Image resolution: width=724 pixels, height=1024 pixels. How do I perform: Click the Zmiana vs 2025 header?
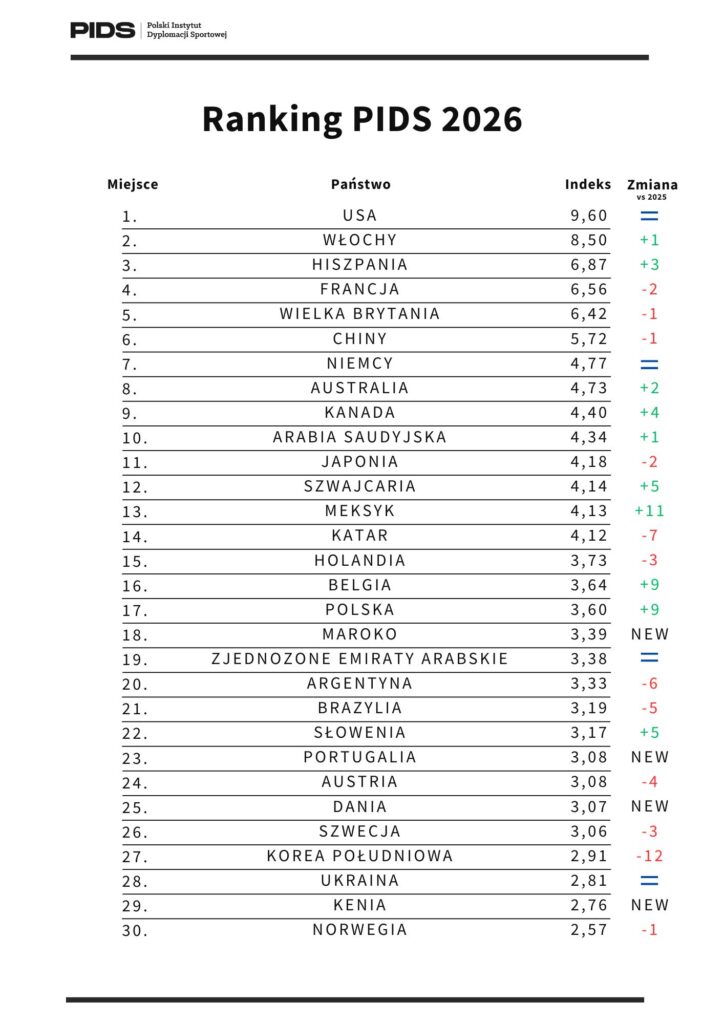[x=652, y=187]
